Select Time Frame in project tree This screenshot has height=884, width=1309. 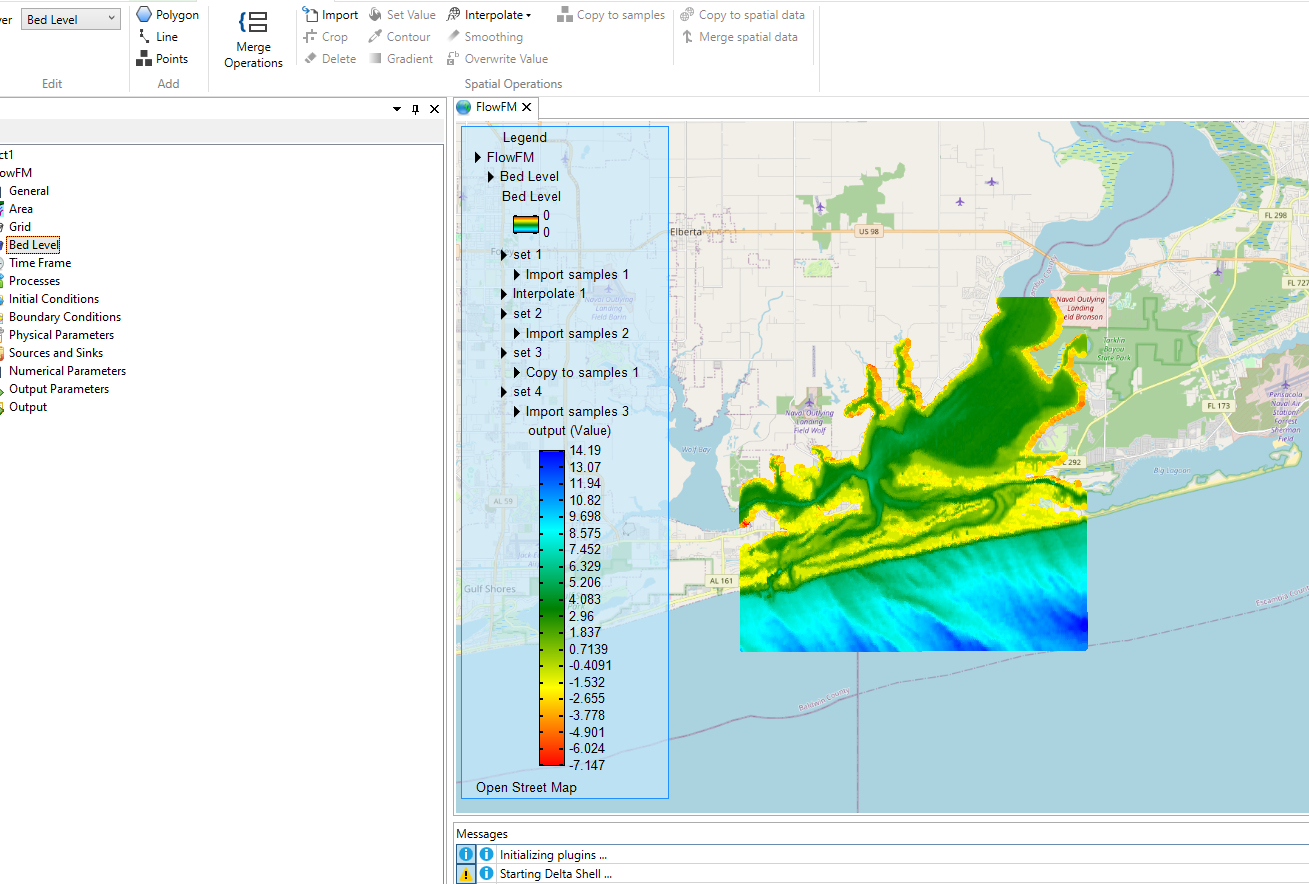pyautogui.click(x=40, y=263)
